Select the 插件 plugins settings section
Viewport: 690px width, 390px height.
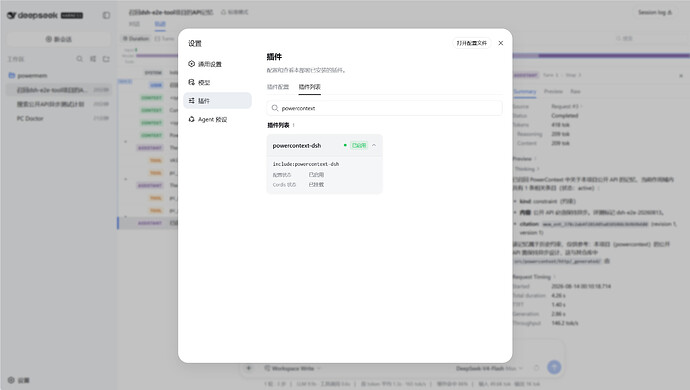217,101
